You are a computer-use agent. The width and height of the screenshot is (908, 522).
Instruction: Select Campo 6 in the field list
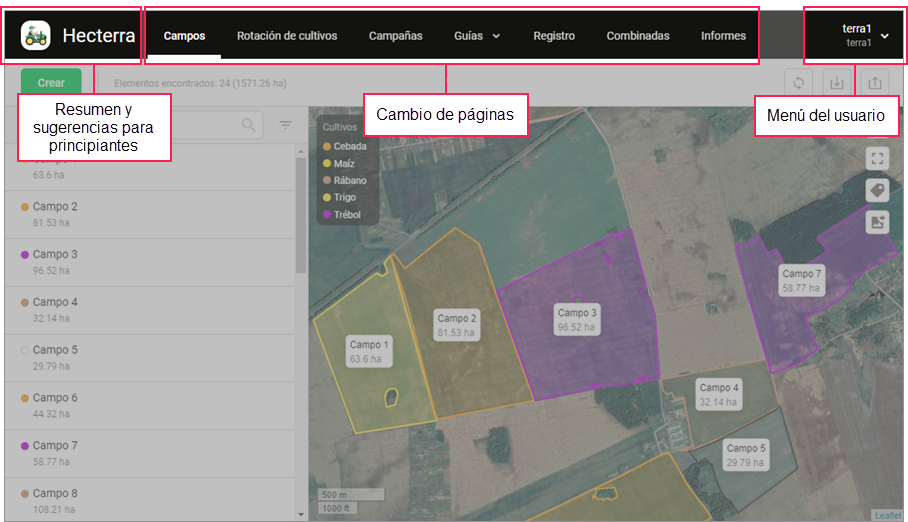[x=55, y=398]
